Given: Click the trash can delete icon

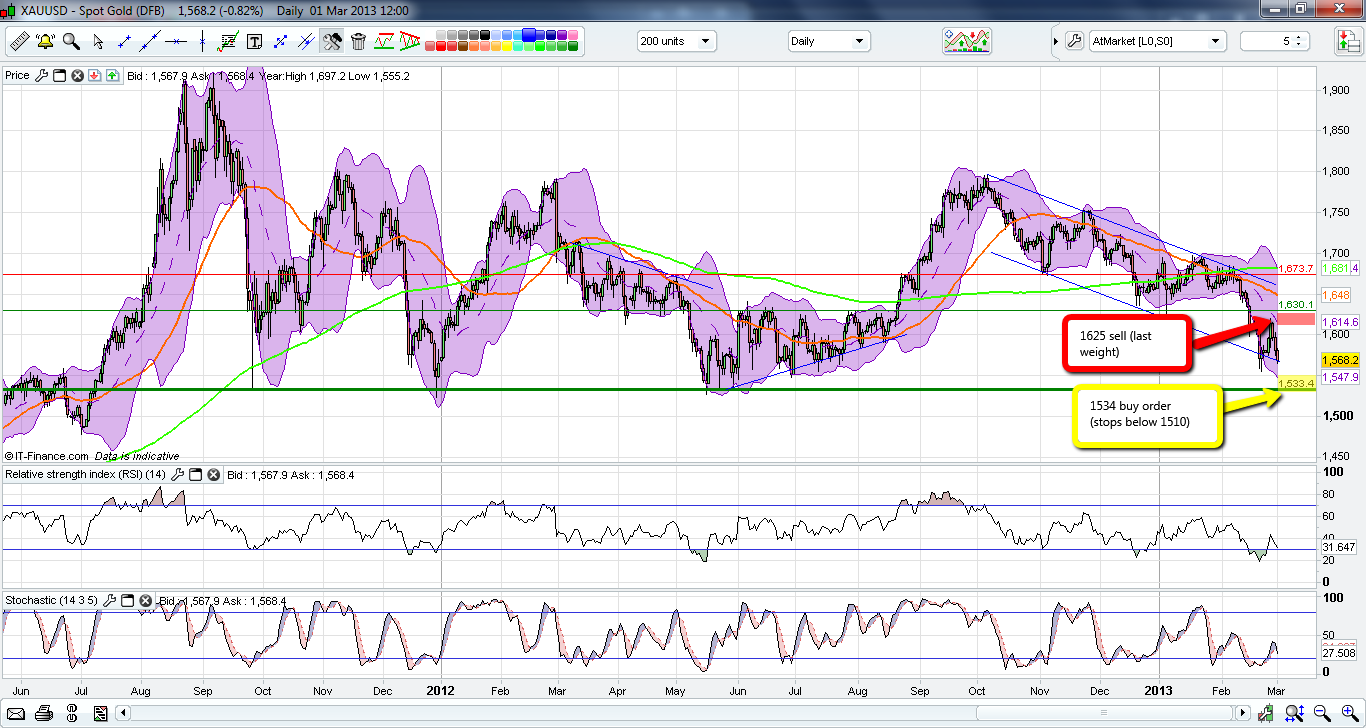Looking at the screenshot, I should [x=358, y=41].
